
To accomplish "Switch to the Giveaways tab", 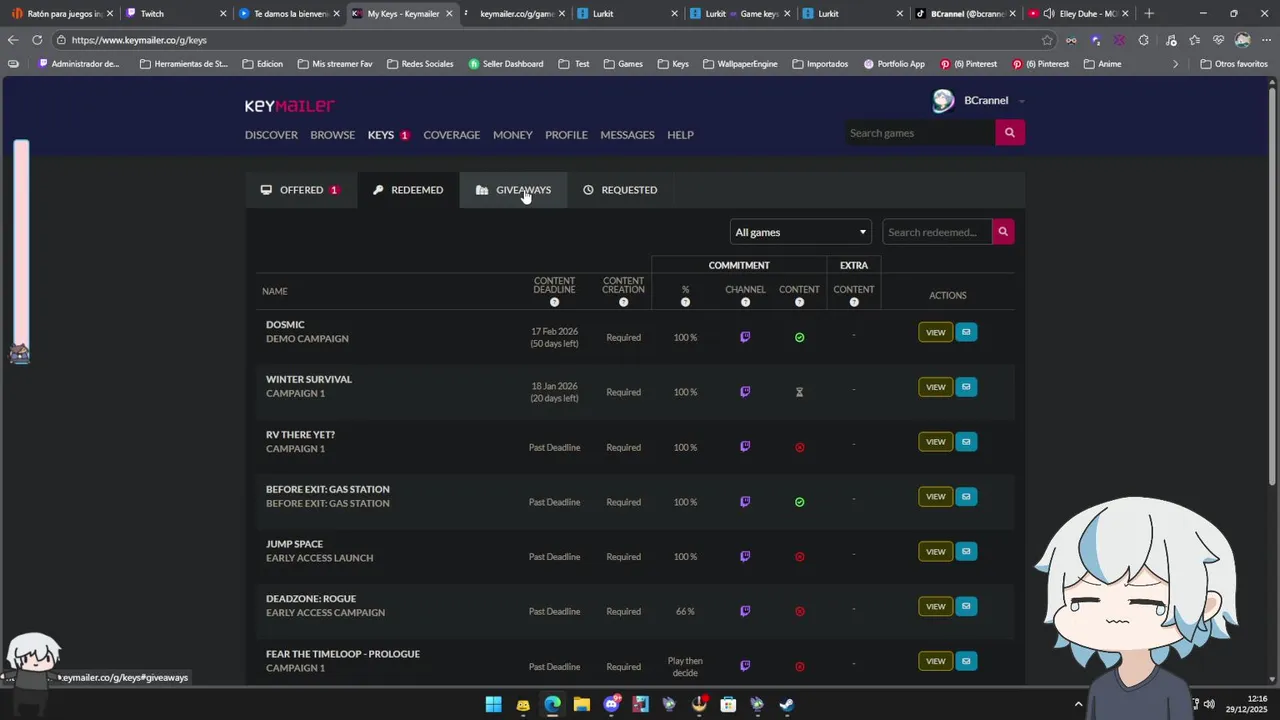I will tap(513, 190).
